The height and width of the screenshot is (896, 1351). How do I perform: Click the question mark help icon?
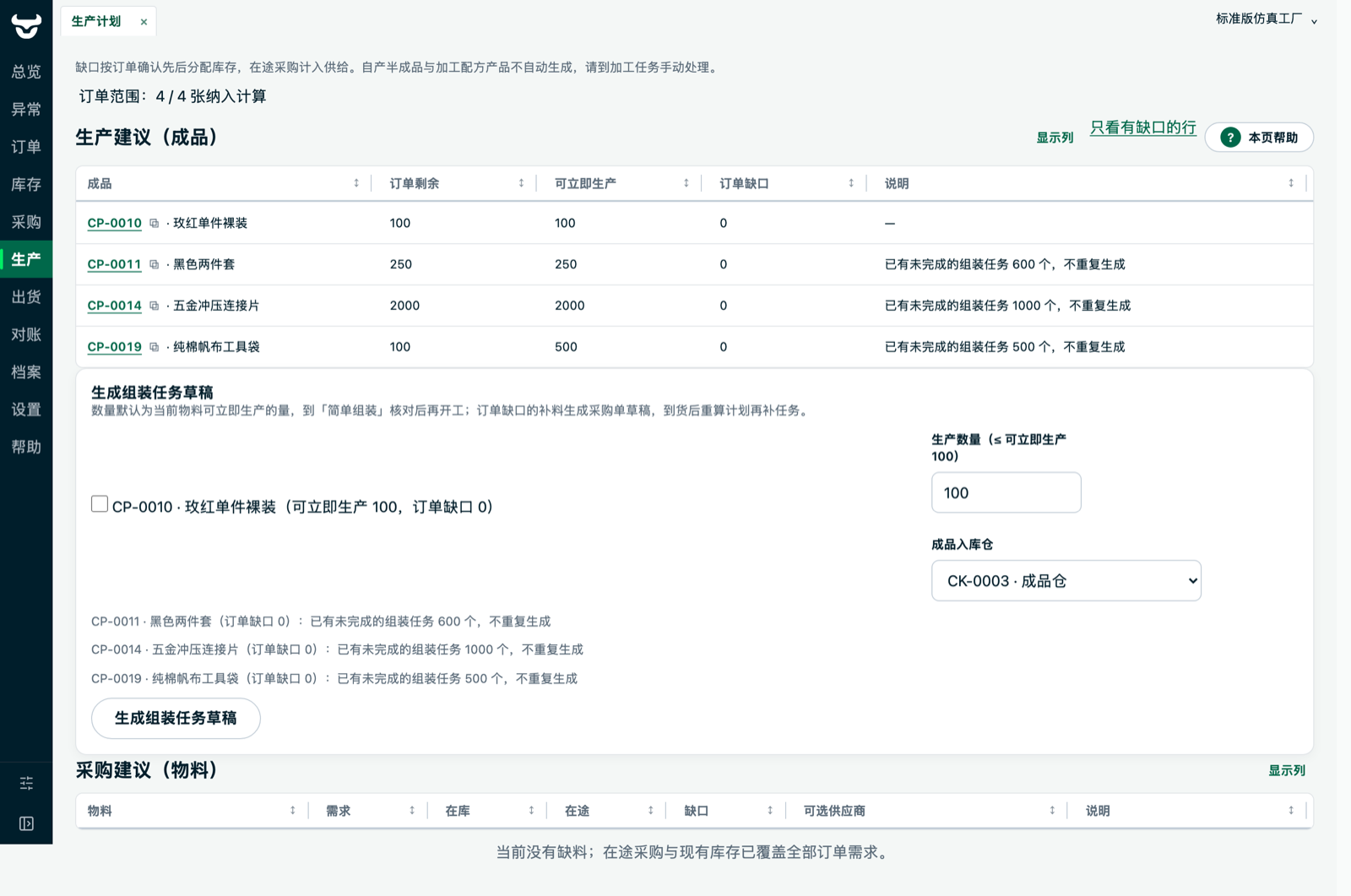[x=1230, y=138]
